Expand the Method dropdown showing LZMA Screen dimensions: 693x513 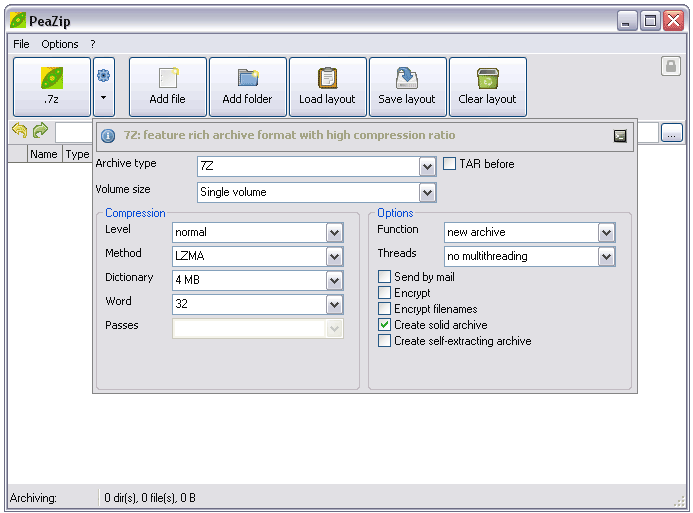point(335,256)
